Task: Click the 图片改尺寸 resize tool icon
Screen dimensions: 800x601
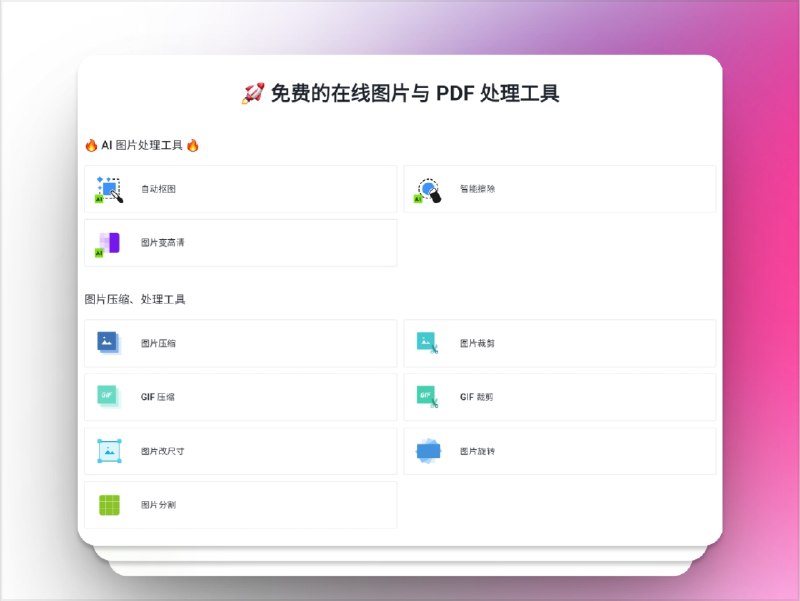Action: 108,450
